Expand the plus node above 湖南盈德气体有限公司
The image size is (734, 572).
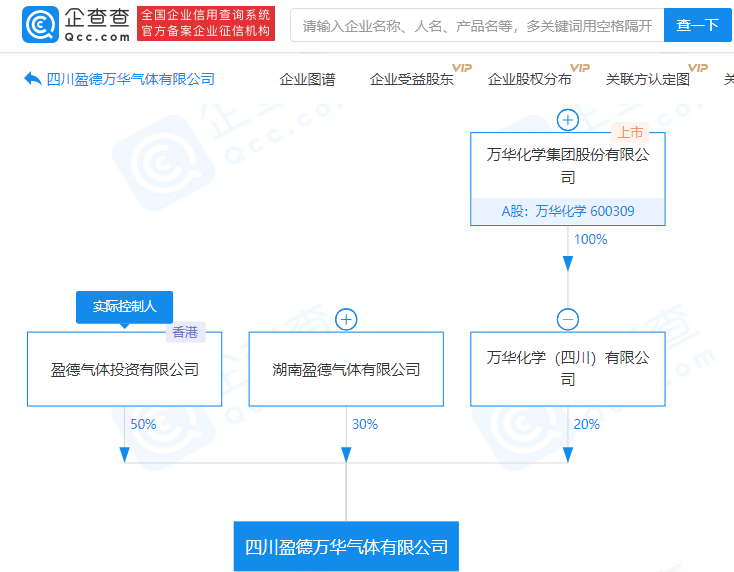[x=346, y=320]
